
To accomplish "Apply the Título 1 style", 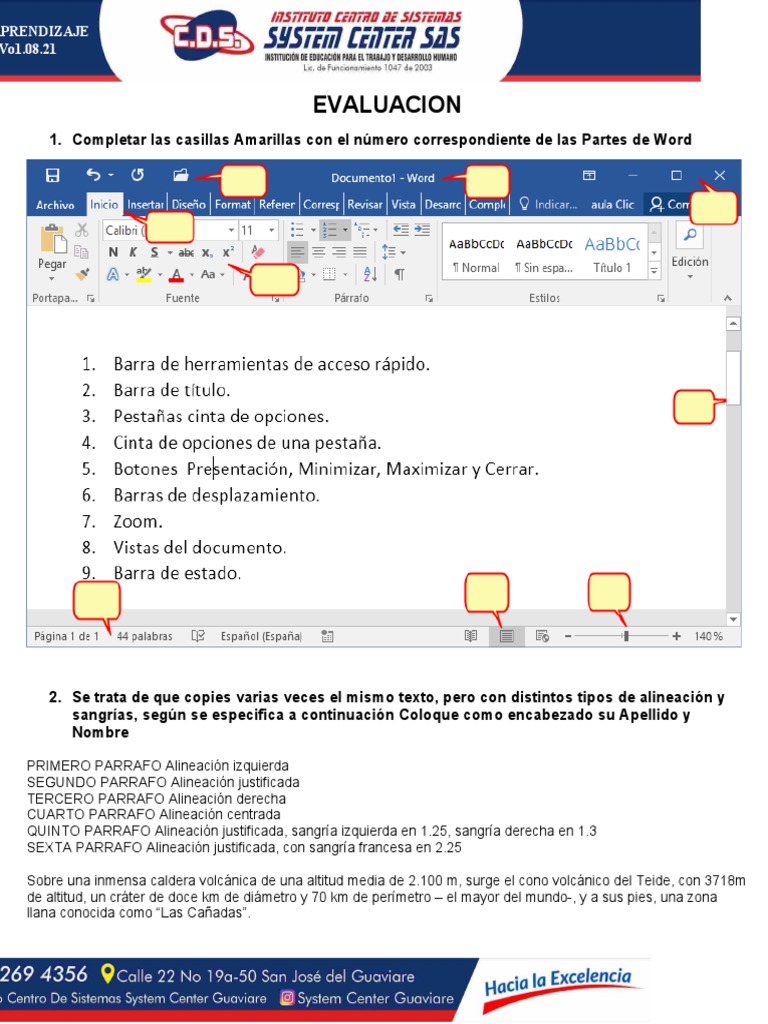I will 612,255.
